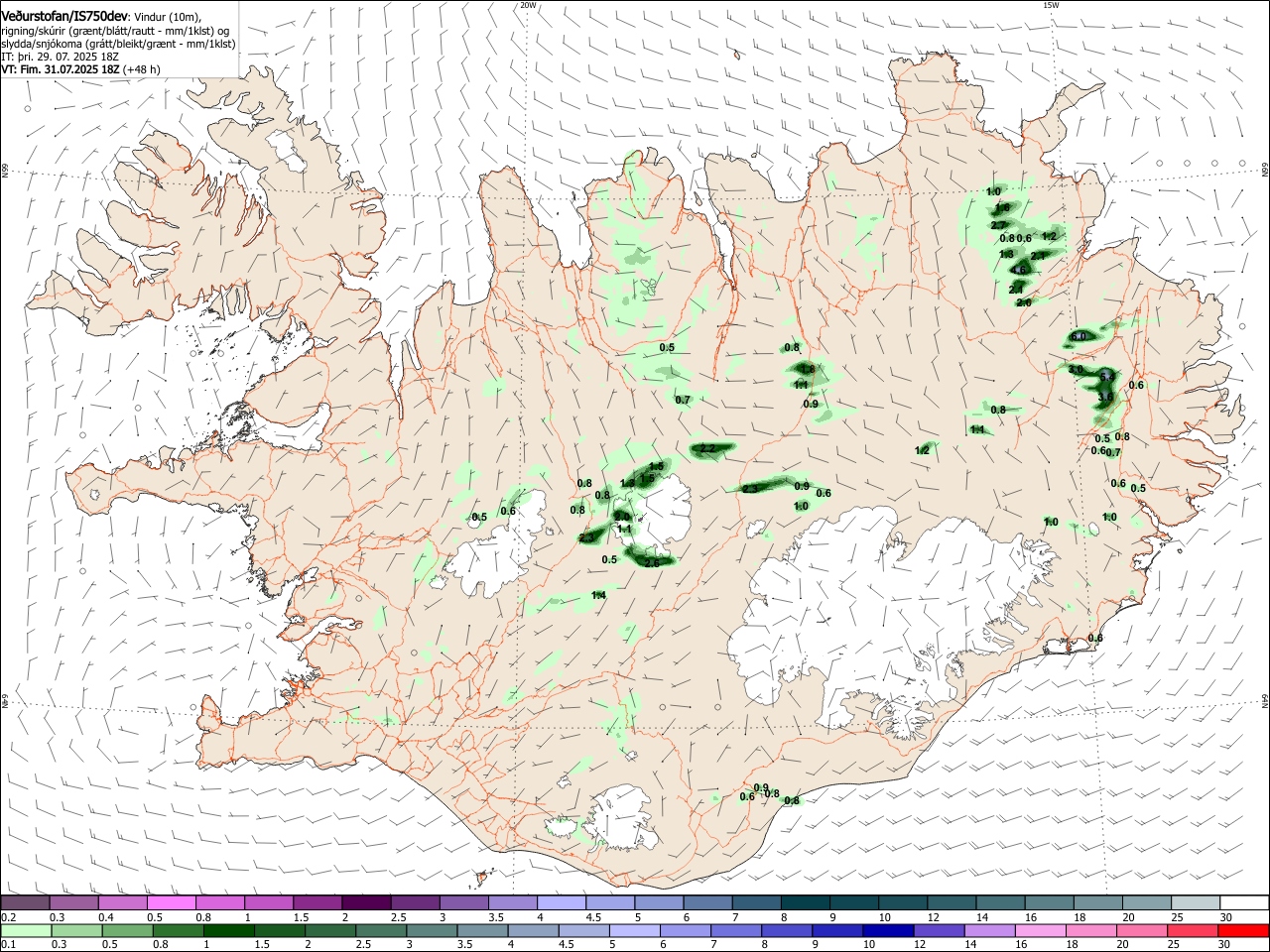Click the bright red swatch starting at 30, lower row
Viewport: 1270px width, 952px height.
[1244, 930]
